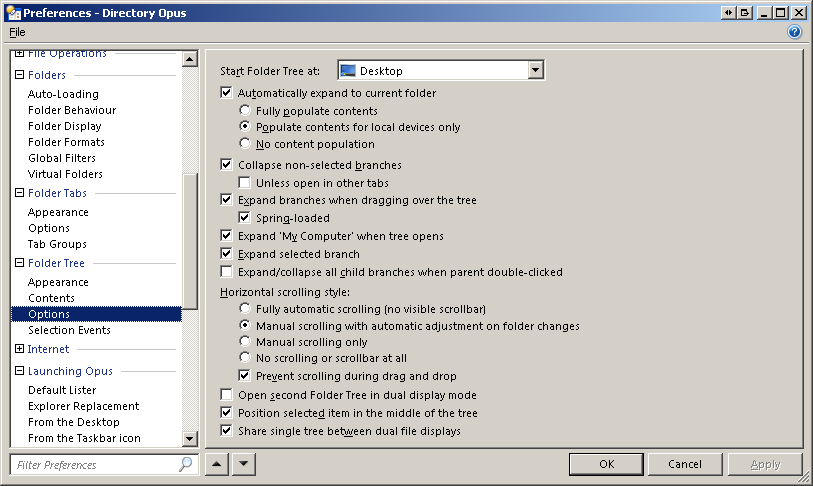Open the Auto-Loading page
The image size is (813, 486).
(63, 94)
